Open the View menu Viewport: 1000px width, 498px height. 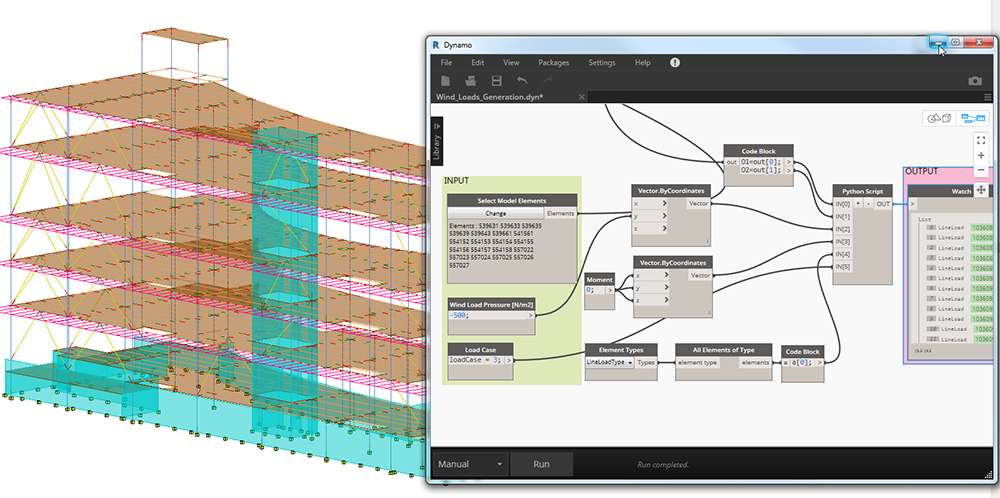511,62
